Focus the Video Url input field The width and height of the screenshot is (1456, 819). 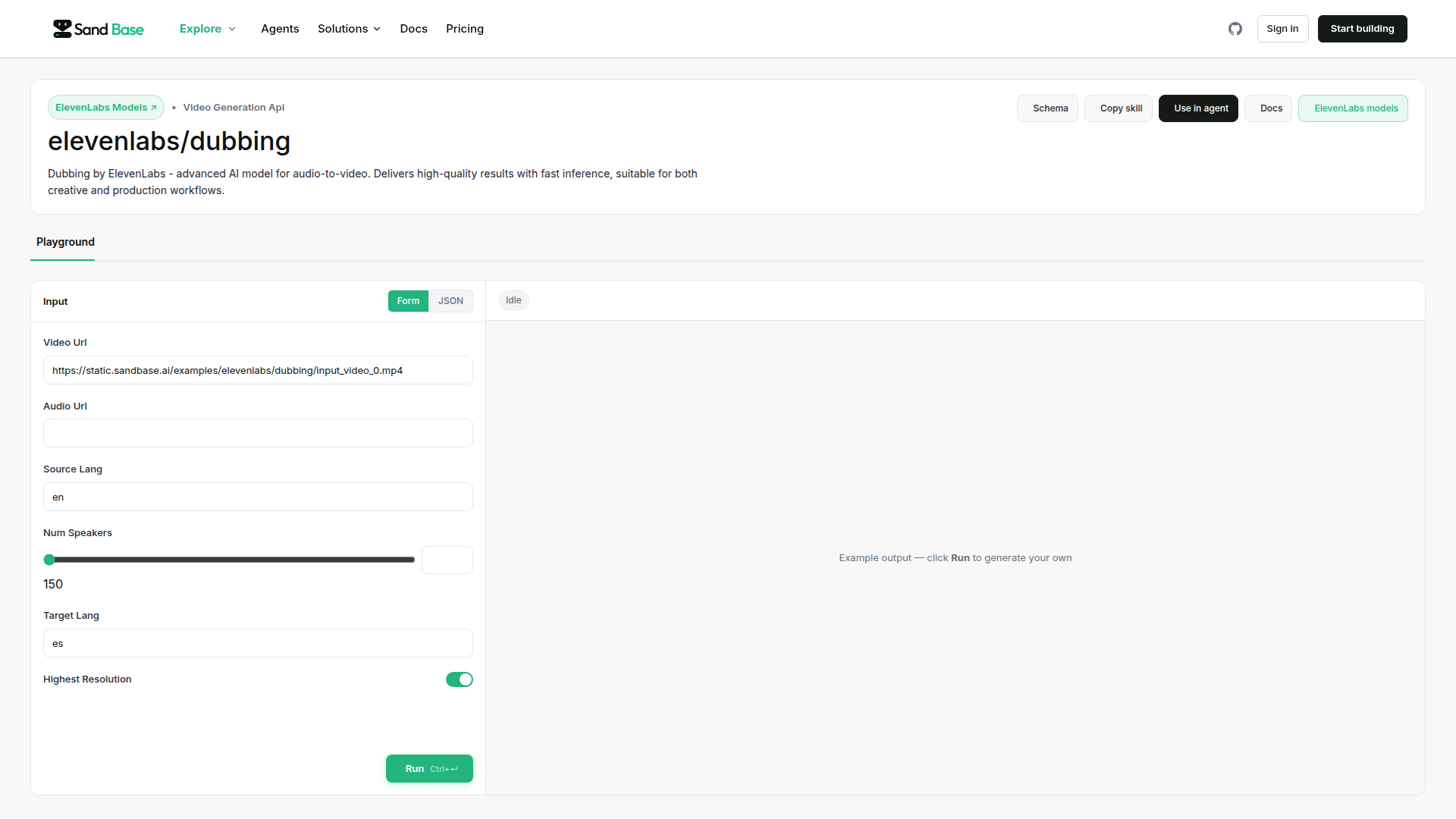click(258, 370)
